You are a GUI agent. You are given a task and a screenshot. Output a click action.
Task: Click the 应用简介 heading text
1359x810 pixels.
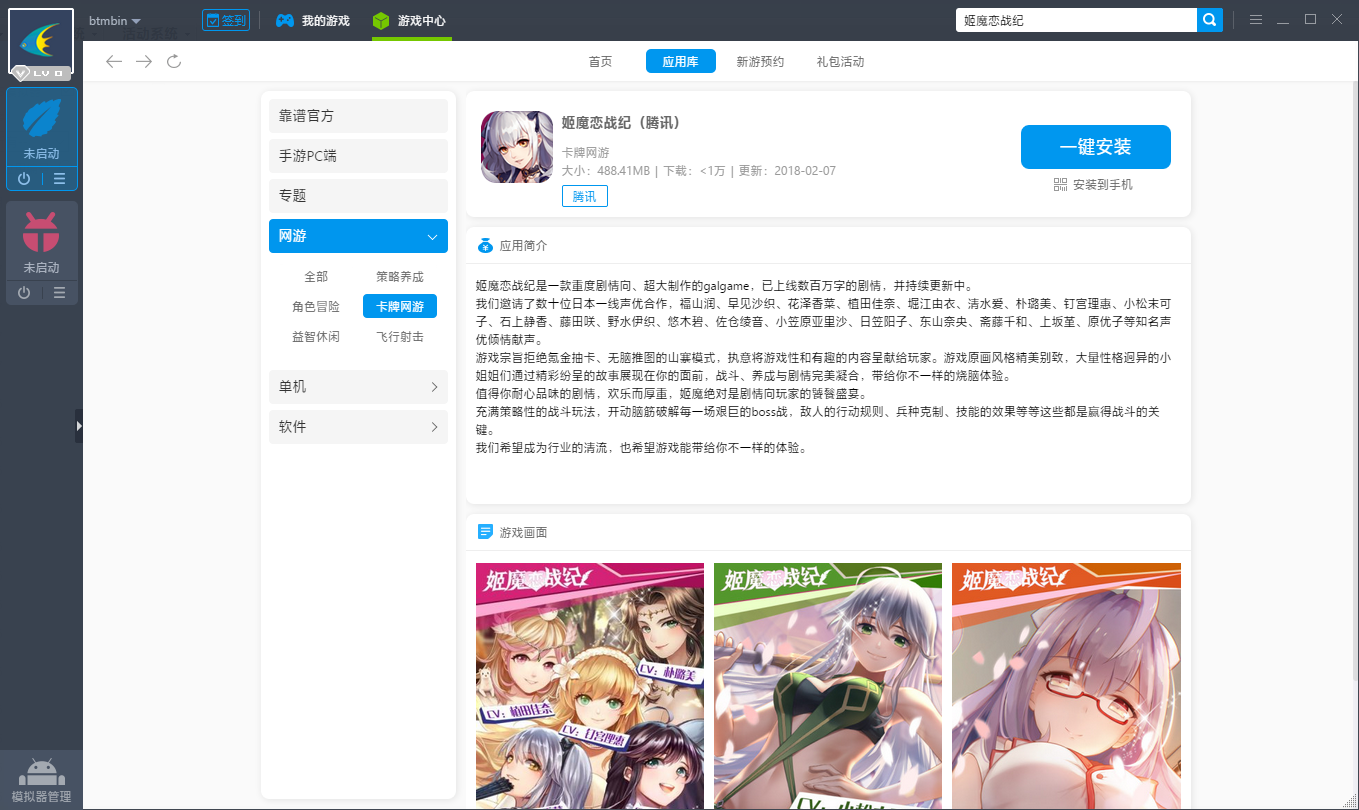tap(524, 246)
